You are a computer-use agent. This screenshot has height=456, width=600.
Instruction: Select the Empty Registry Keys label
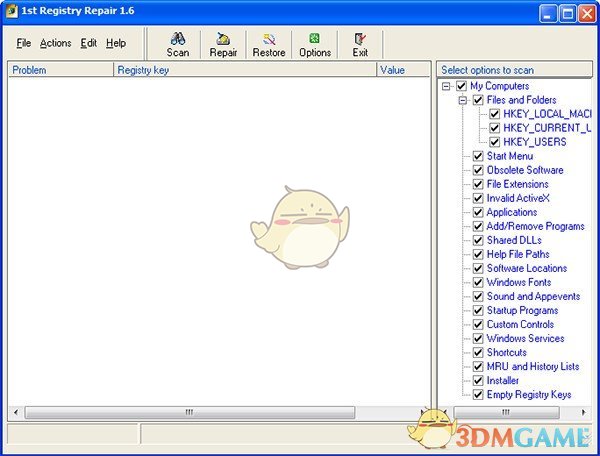tap(529, 395)
